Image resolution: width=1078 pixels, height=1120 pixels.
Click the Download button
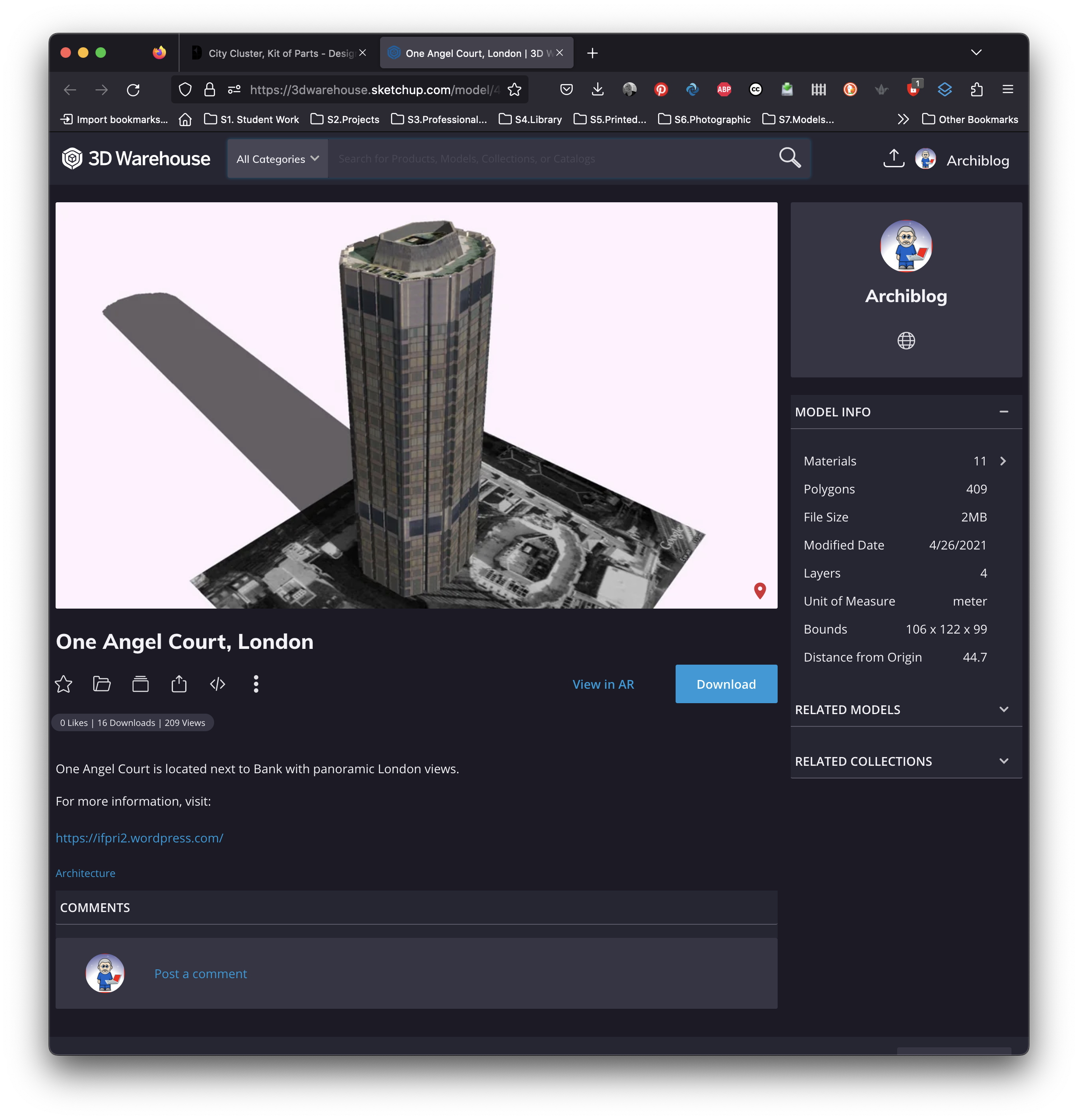[726, 684]
